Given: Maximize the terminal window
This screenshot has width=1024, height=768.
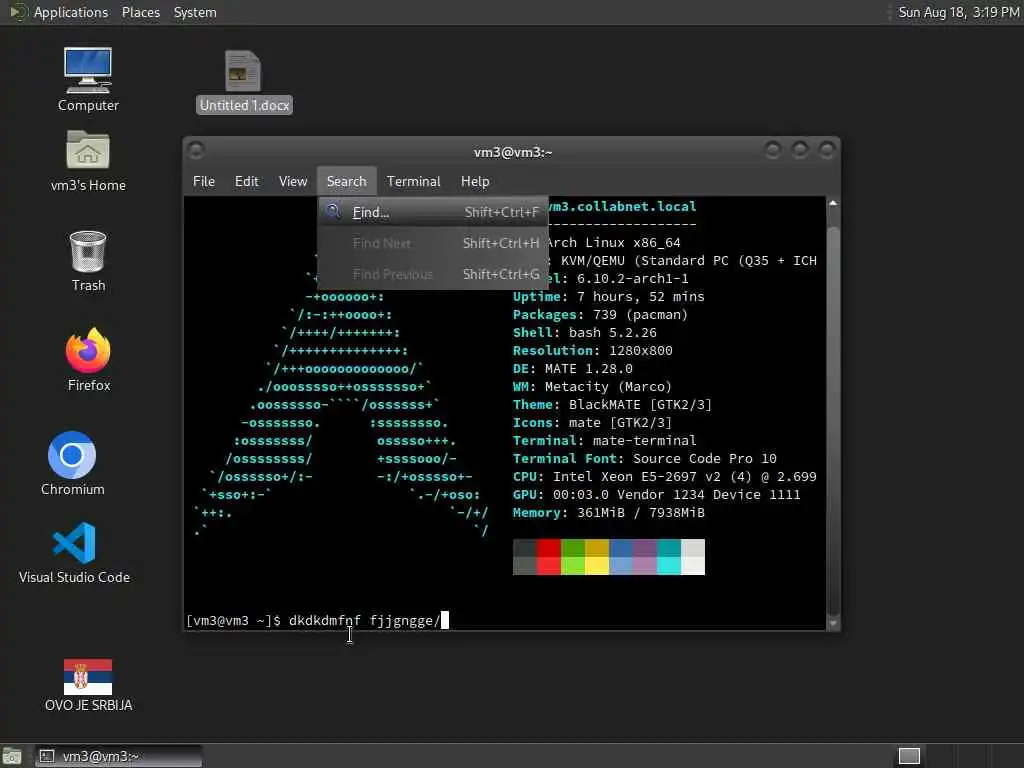Looking at the screenshot, I should coord(799,151).
